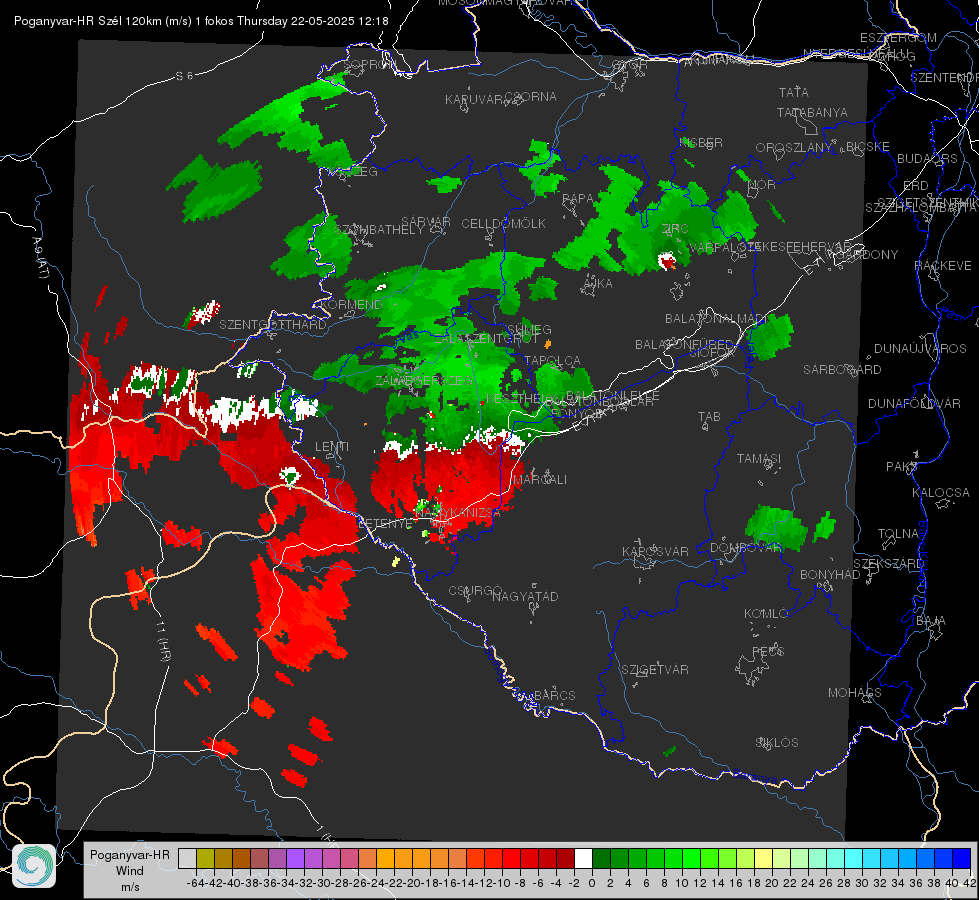Image resolution: width=979 pixels, height=900 pixels.
Task: Click the legend value 26
Action: tap(825, 884)
